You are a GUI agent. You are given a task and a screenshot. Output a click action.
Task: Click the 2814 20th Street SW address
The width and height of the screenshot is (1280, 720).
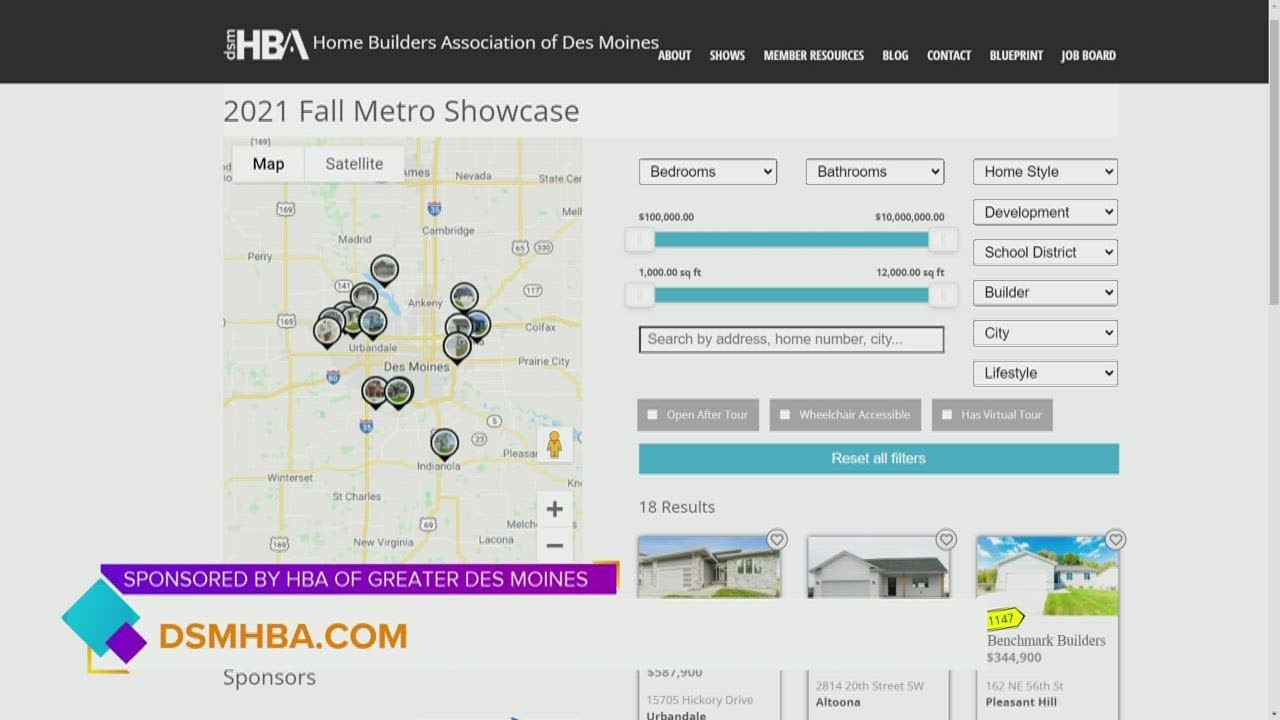(870, 686)
